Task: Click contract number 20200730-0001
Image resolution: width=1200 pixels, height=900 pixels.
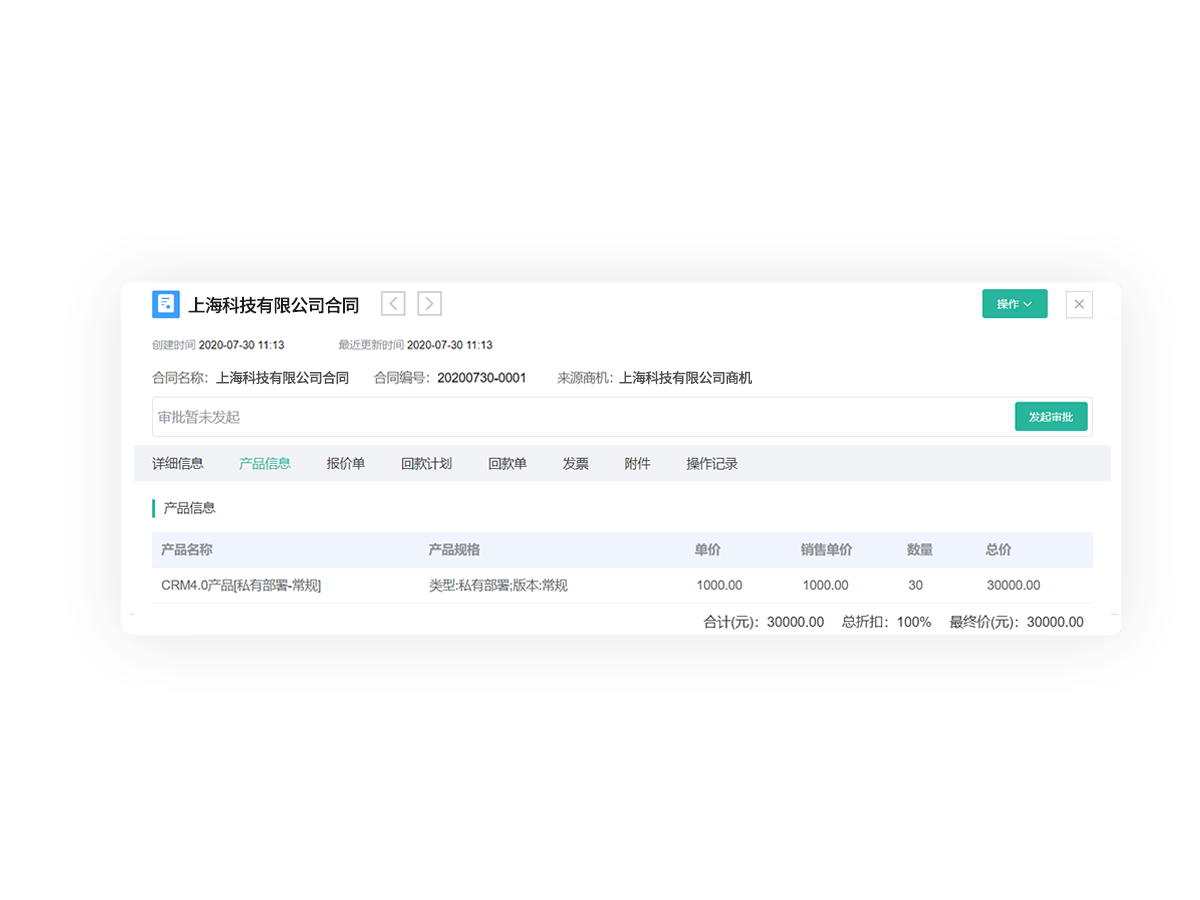Action: 482,378
